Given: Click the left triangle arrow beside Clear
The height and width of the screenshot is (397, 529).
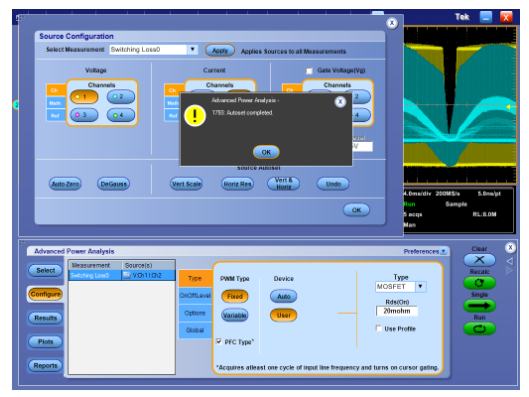Looking at the screenshot, I should (x=510, y=261).
